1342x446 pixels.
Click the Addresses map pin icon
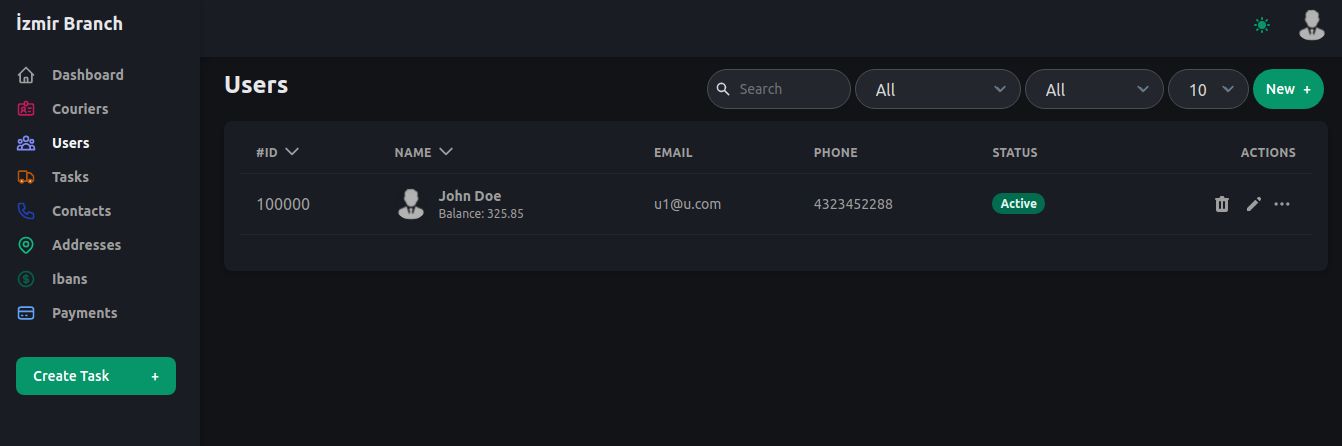[x=27, y=245]
